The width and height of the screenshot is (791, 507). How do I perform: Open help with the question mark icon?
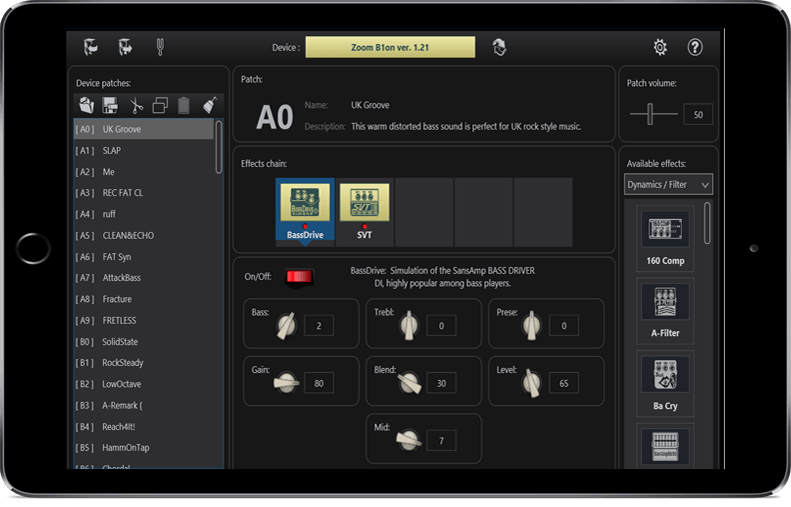point(695,47)
